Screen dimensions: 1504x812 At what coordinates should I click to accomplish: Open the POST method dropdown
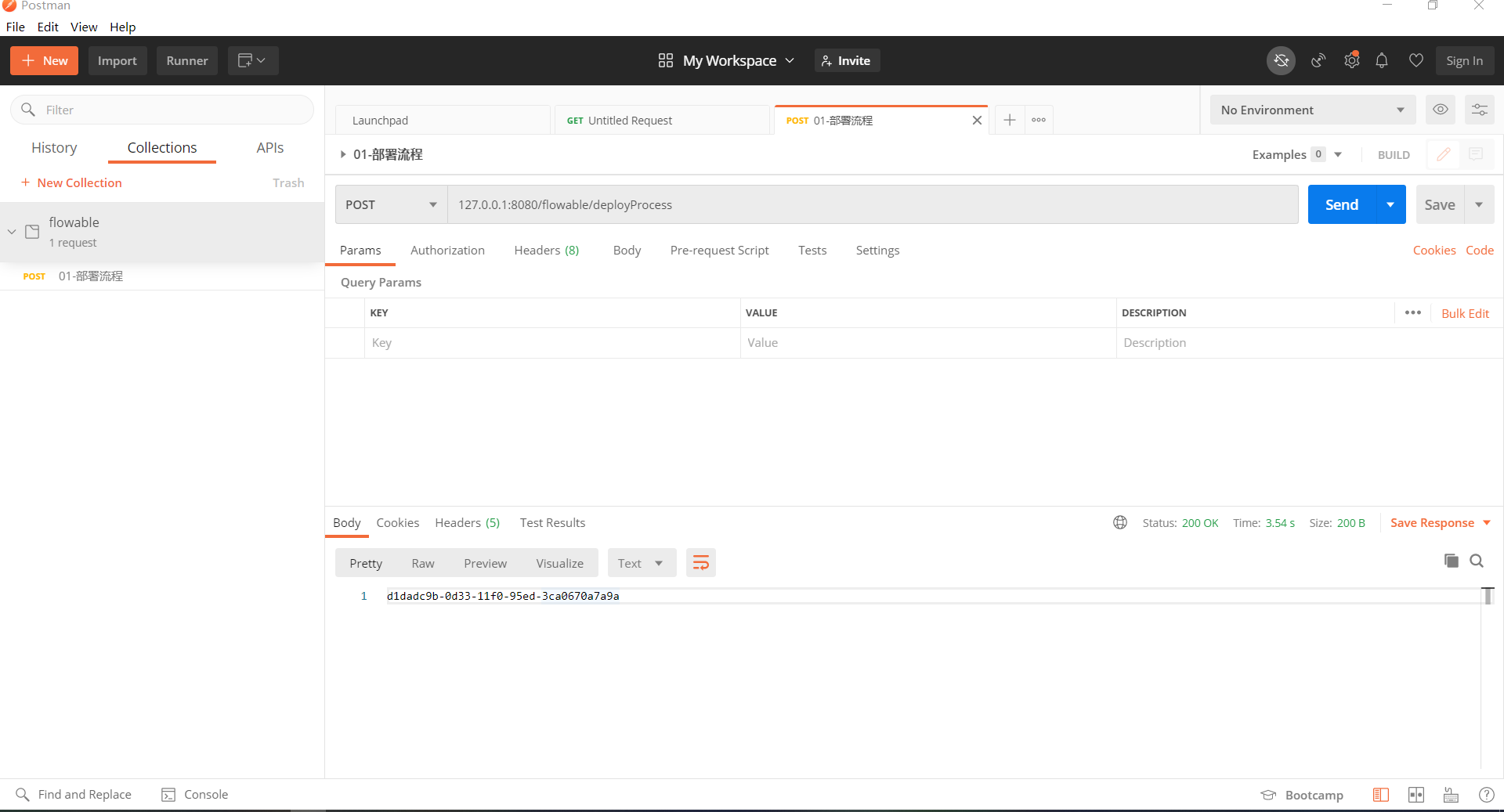(391, 204)
